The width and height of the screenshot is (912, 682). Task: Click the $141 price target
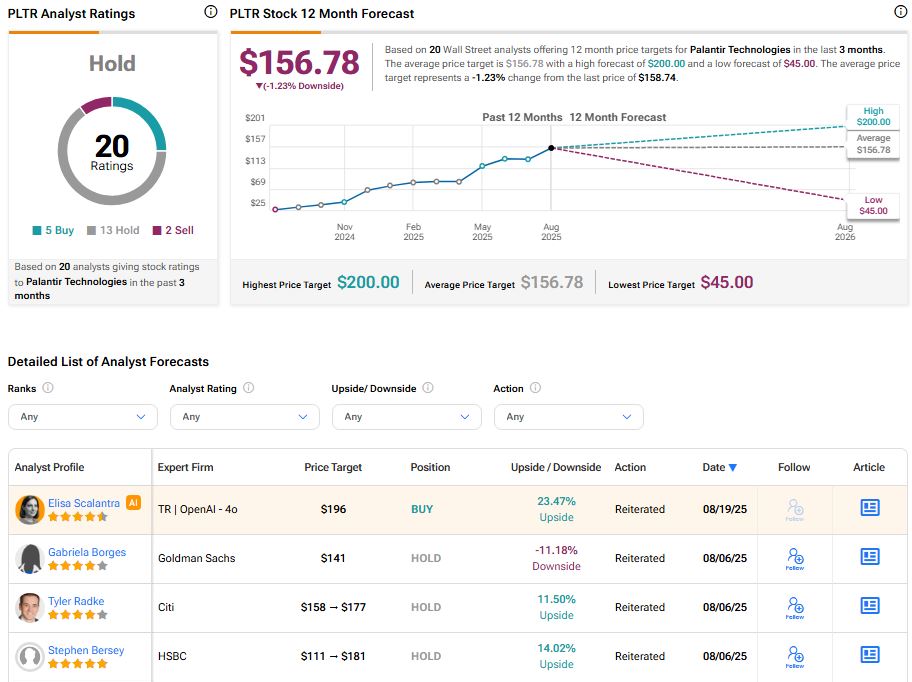(x=333, y=558)
